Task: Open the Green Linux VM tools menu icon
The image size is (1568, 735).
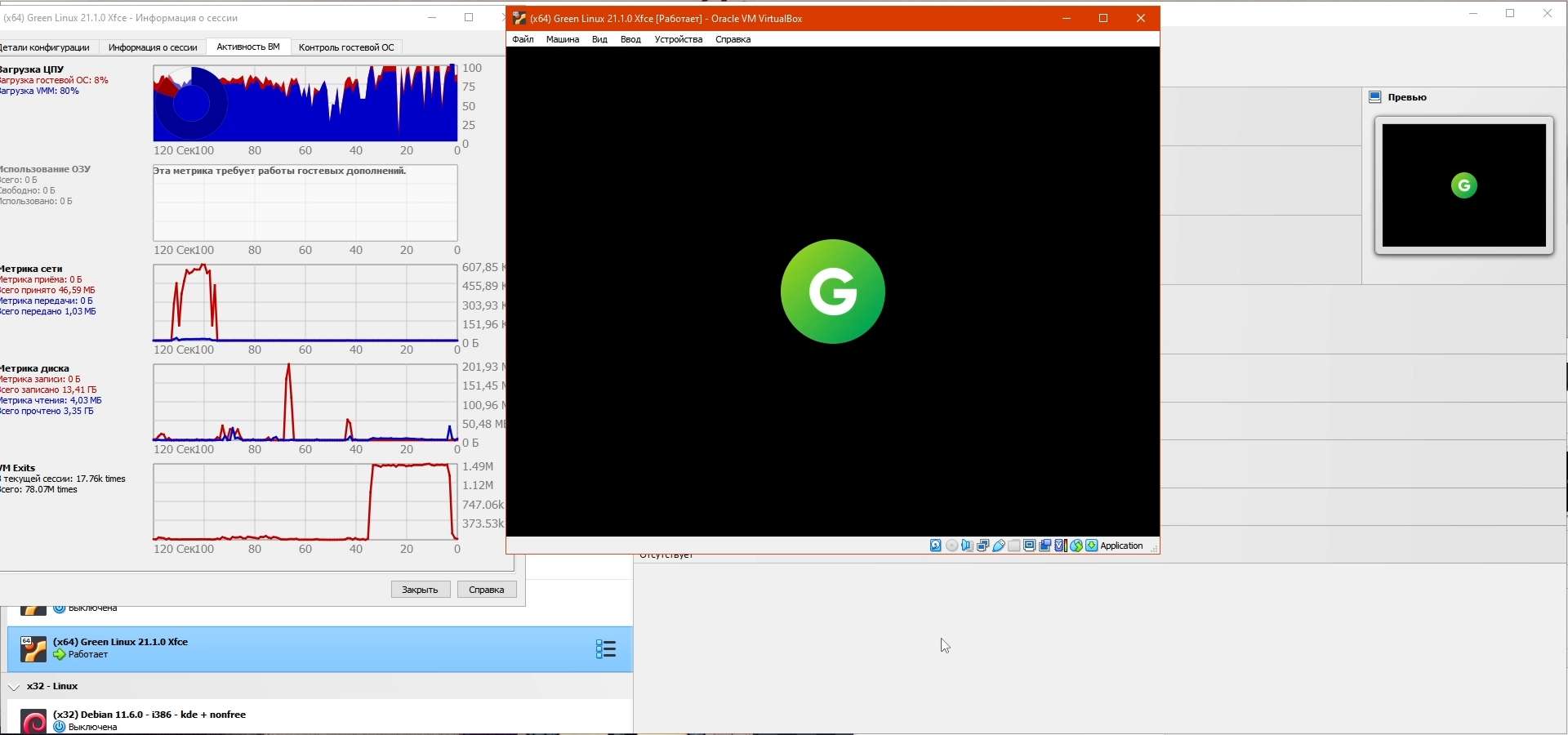Action: pos(606,649)
